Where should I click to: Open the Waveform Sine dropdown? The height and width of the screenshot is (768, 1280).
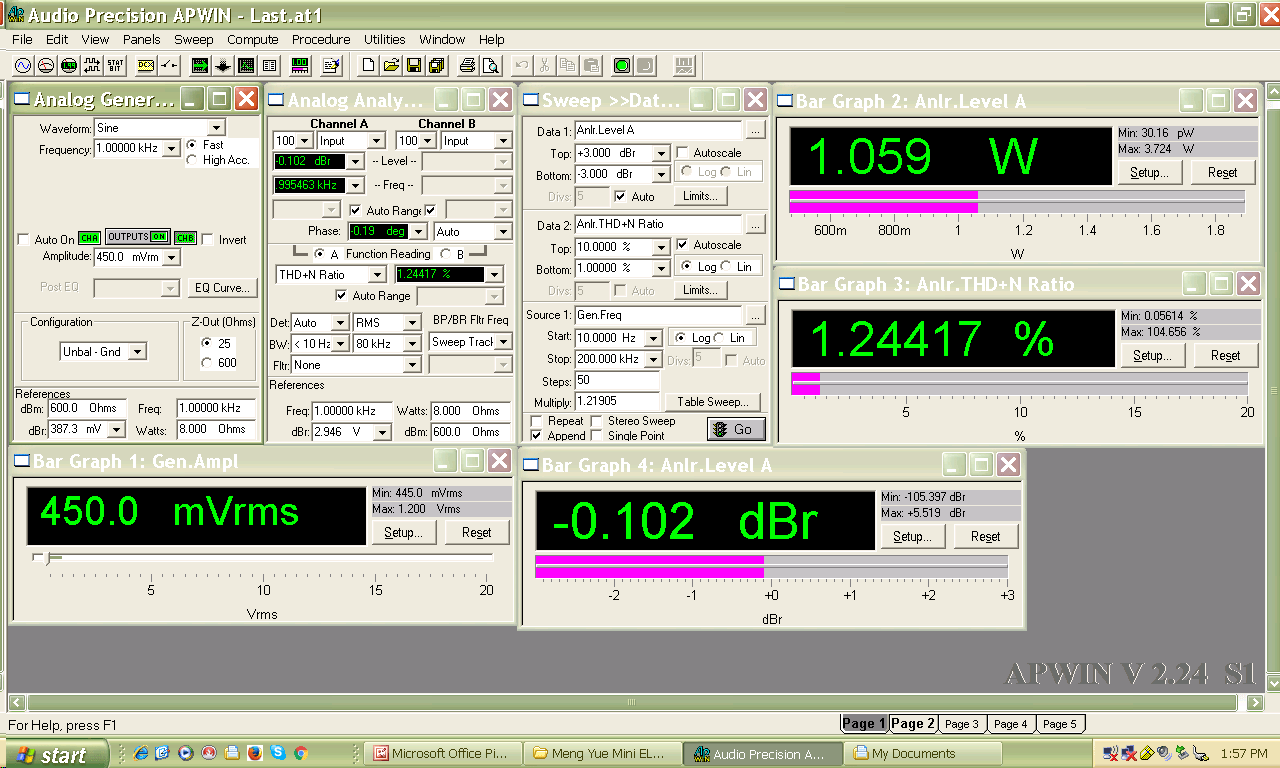pyautogui.click(x=216, y=128)
